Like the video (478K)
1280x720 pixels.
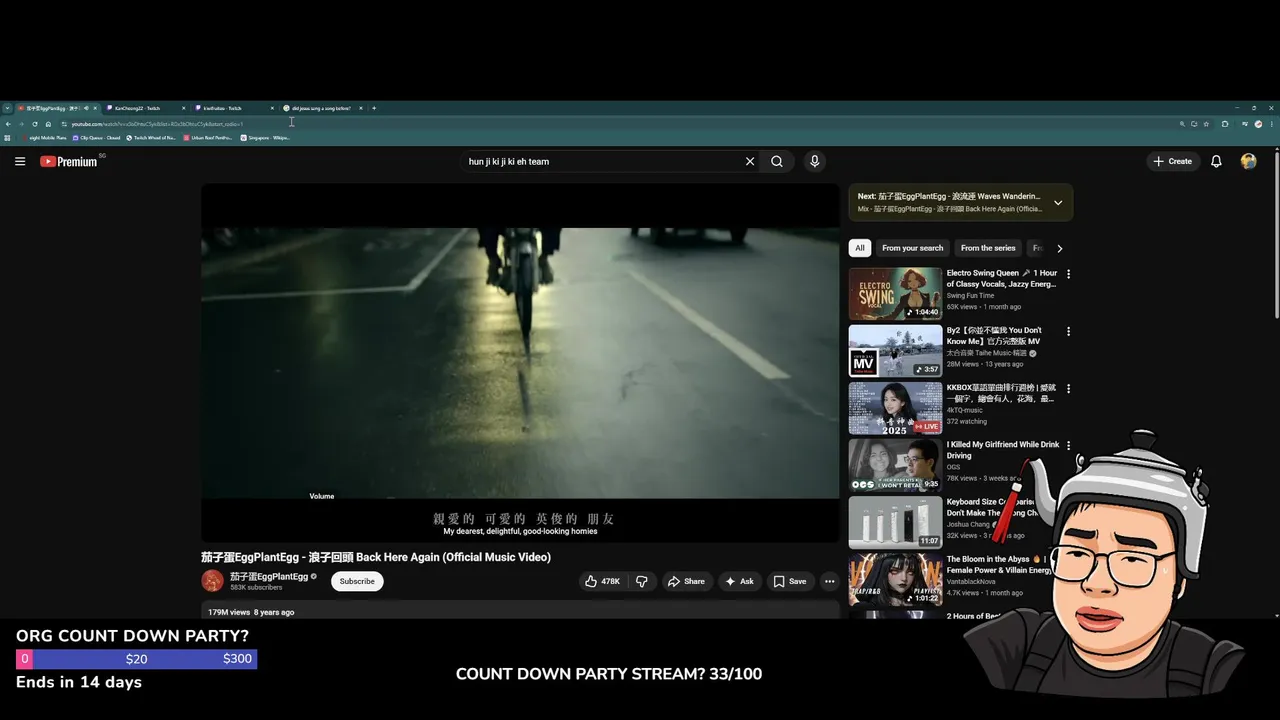[x=603, y=581]
